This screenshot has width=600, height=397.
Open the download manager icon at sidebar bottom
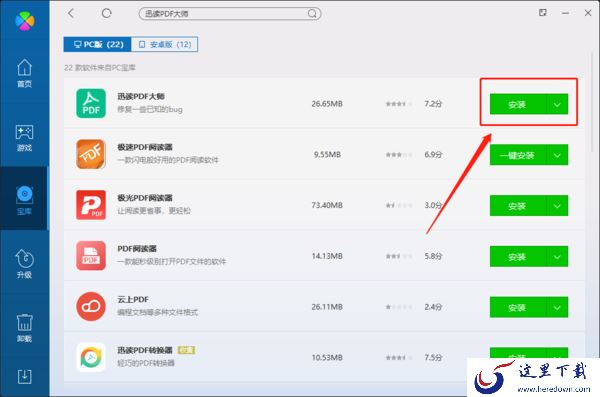24,376
